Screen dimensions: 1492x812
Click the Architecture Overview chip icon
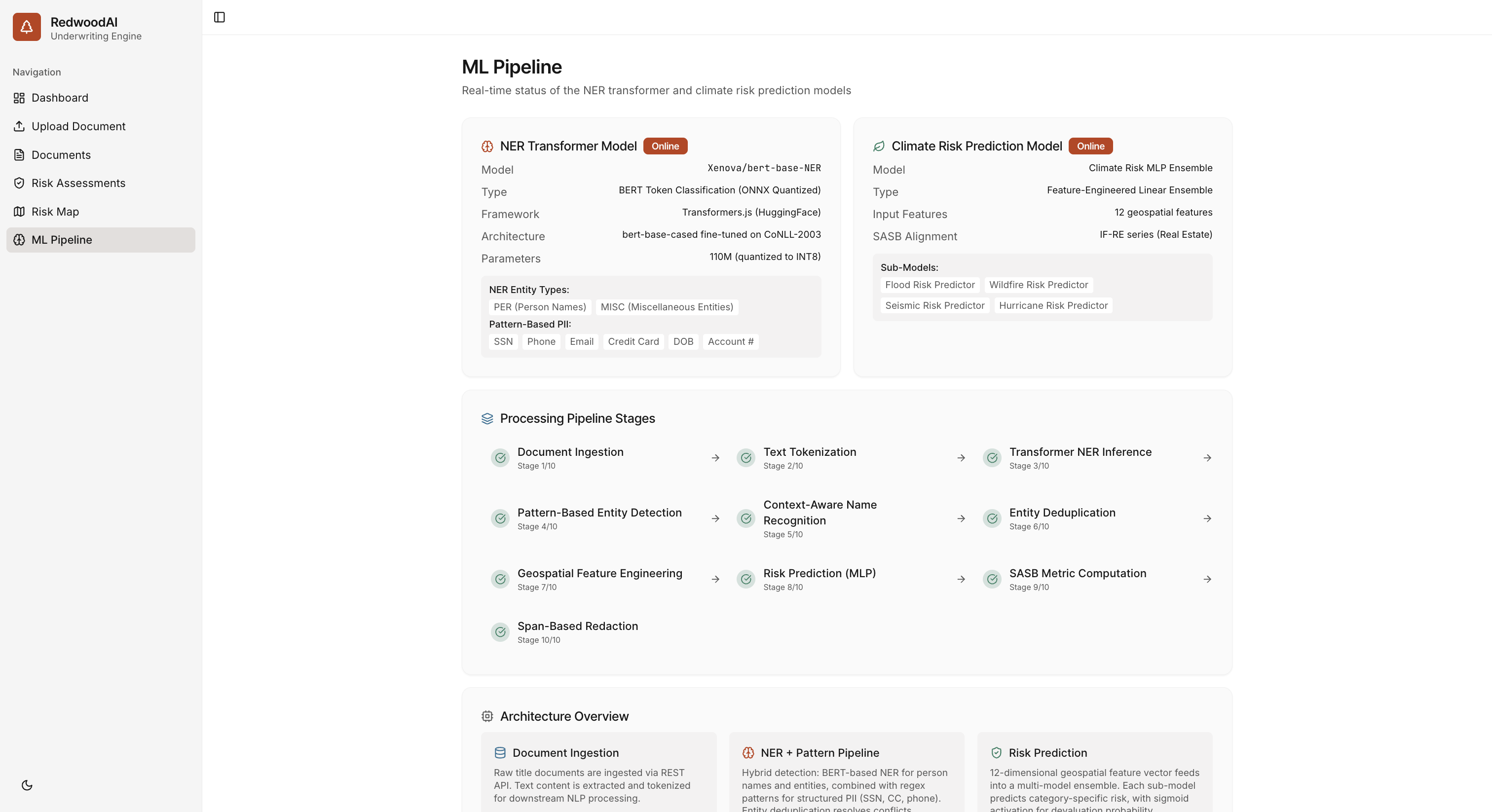click(x=487, y=716)
